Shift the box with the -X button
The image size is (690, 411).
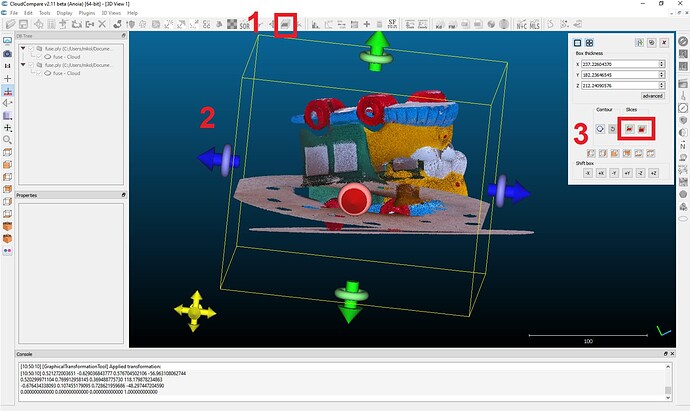click(588, 173)
